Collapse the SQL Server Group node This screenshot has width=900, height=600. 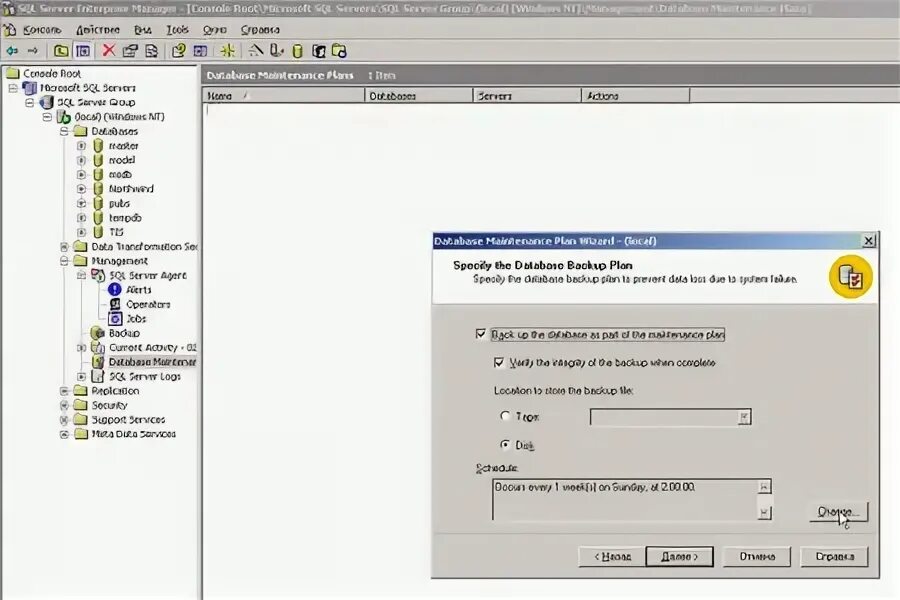coord(30,102)
